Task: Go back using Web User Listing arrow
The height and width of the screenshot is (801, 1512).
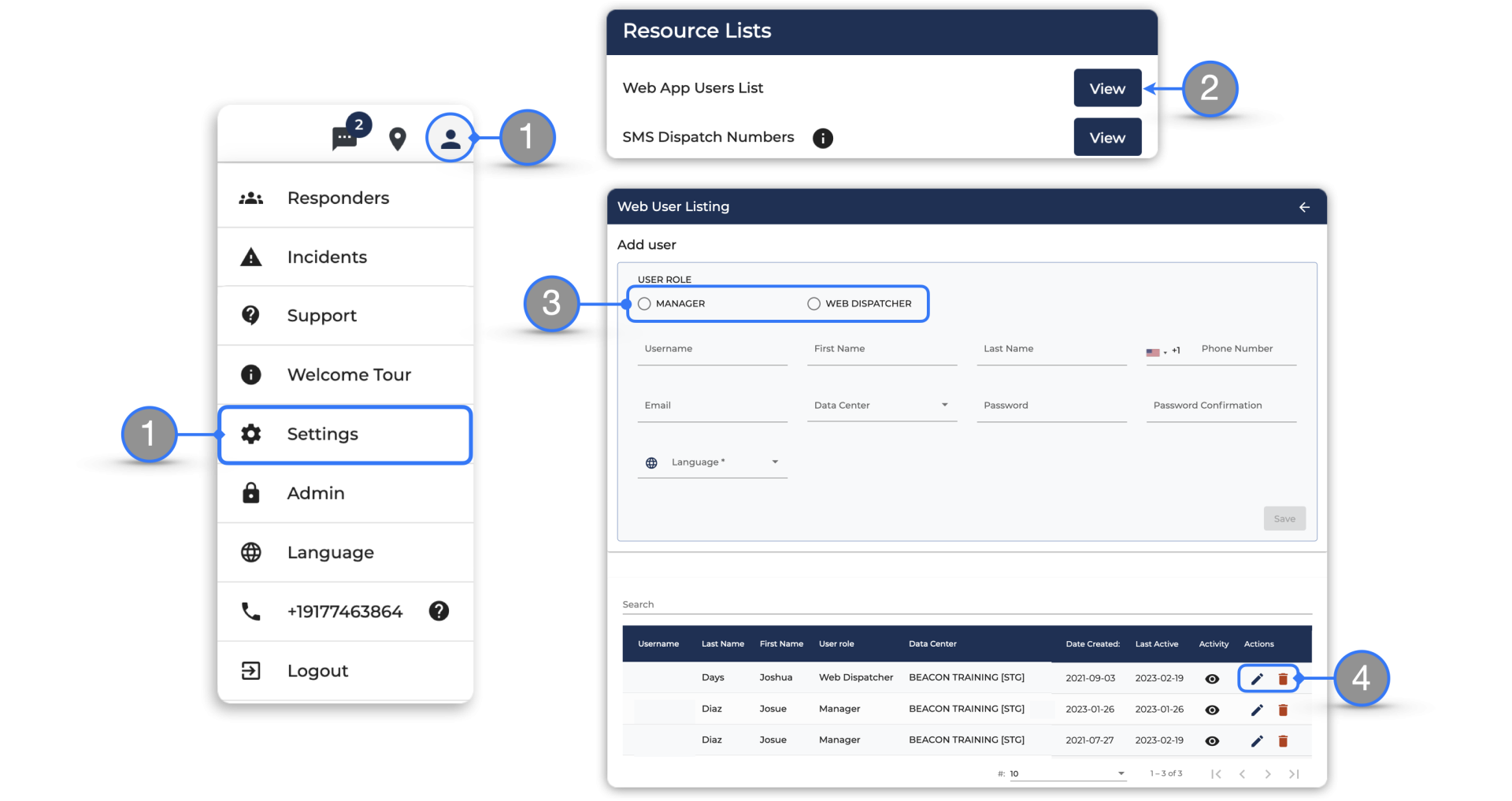Action: [1304, 207]
